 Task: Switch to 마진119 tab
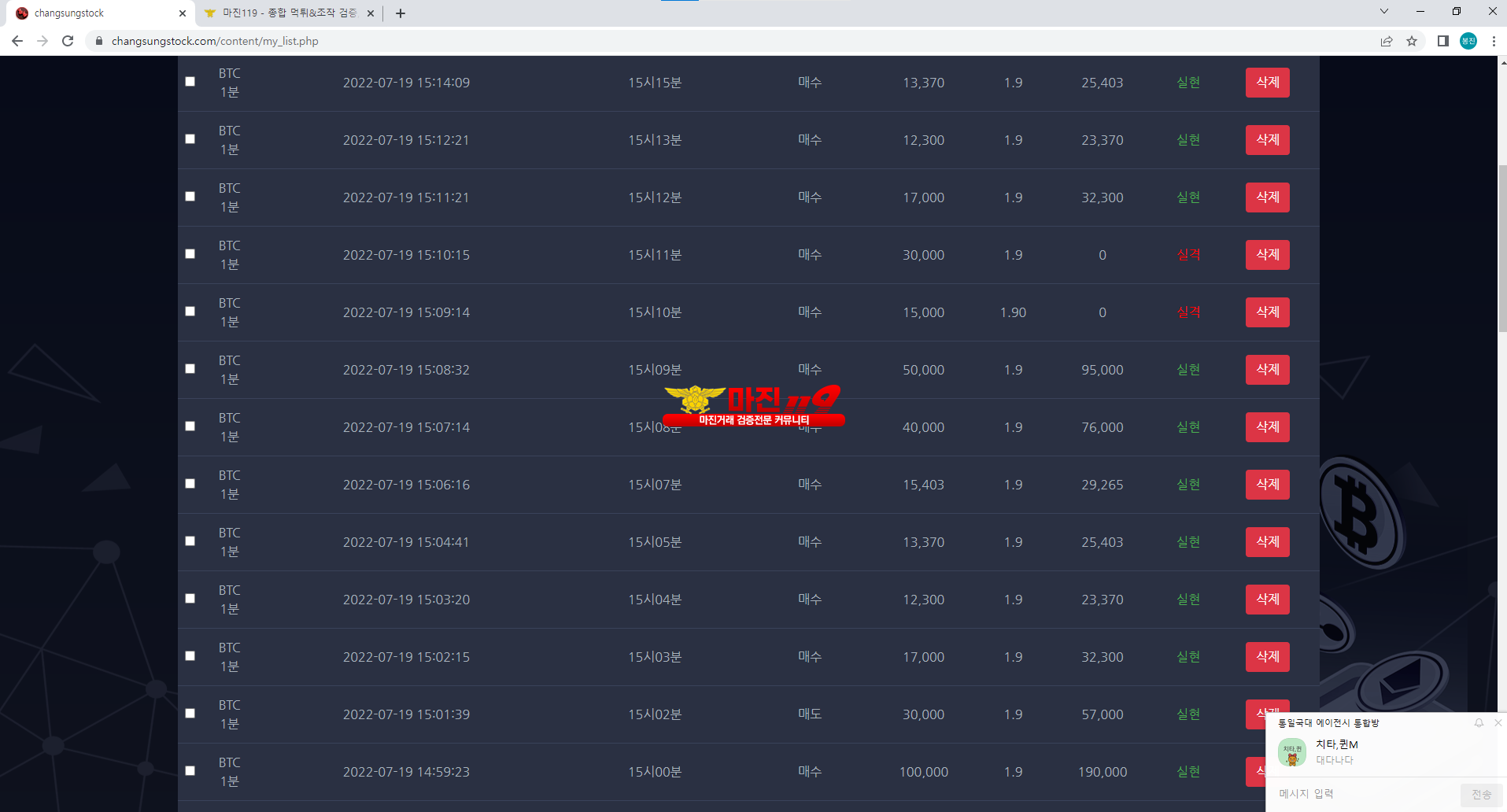(289, 13)
